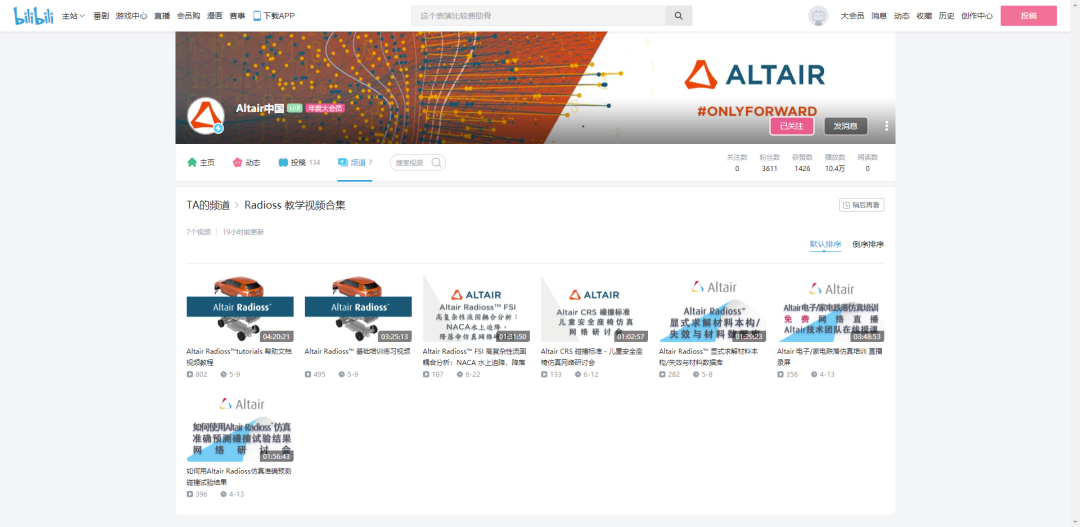Click the Altair中国 profile avatar
Screen dimensions: 1080x527
(206, 116)
